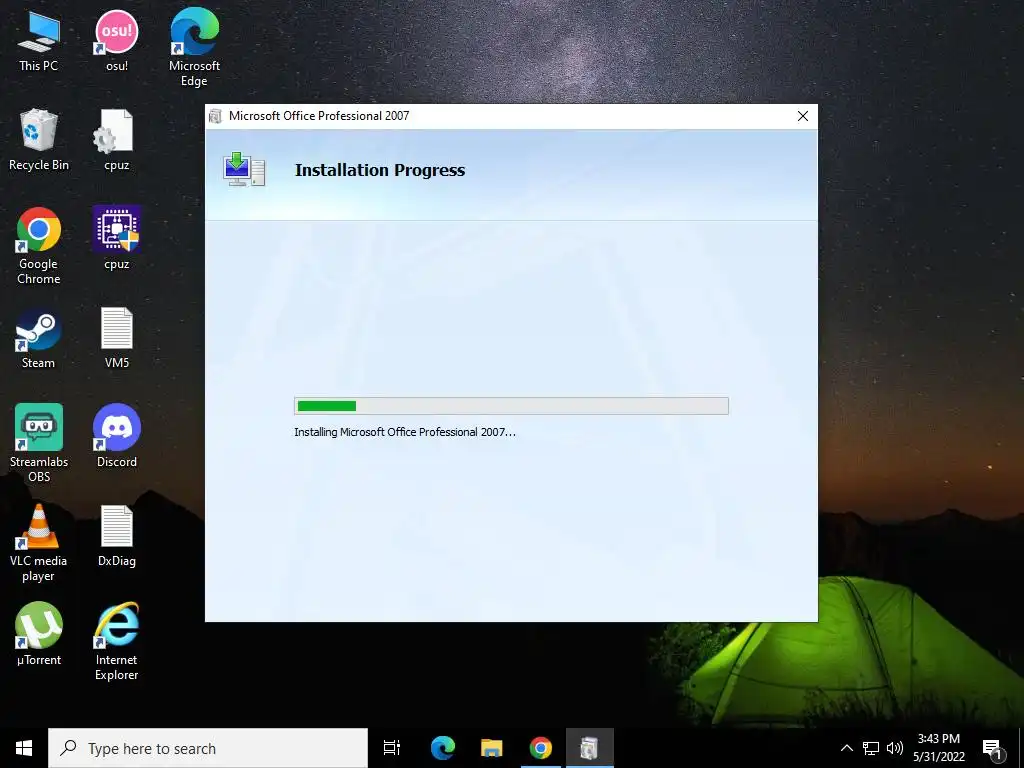Open File Explorer from the taskbar
Viewport: 1024px width, 768px height.
click(491, 748)
